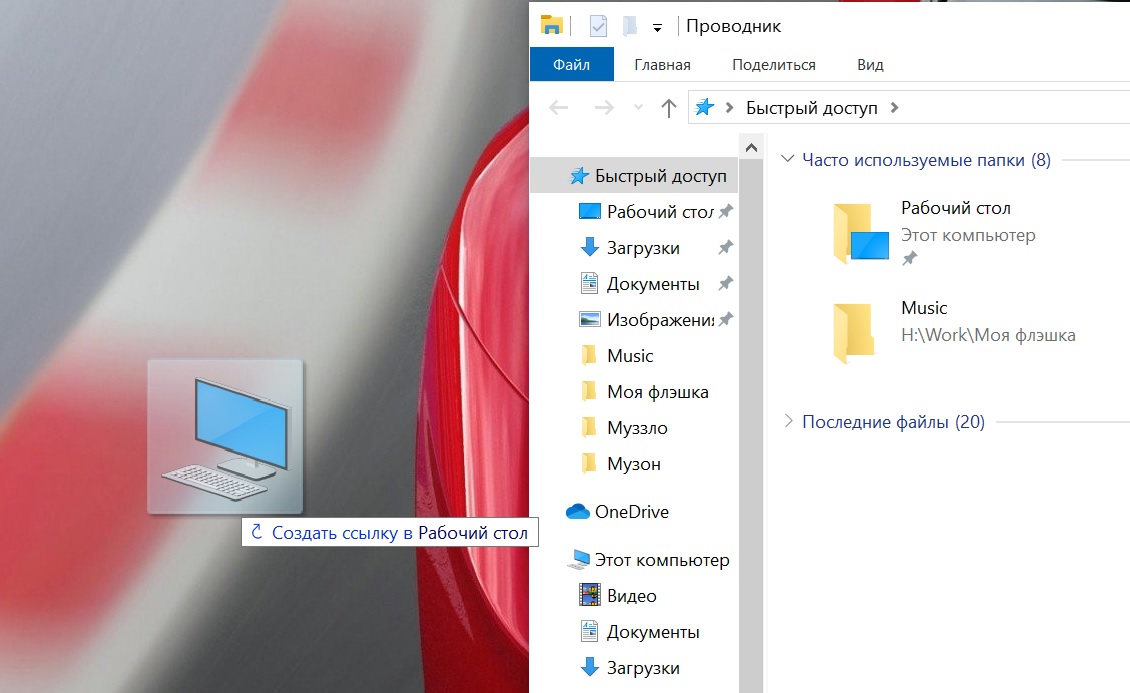Click Последние файлы (20) header text
The width and height of the screenshot is (1130, 693).
click(x=893, y=421)
